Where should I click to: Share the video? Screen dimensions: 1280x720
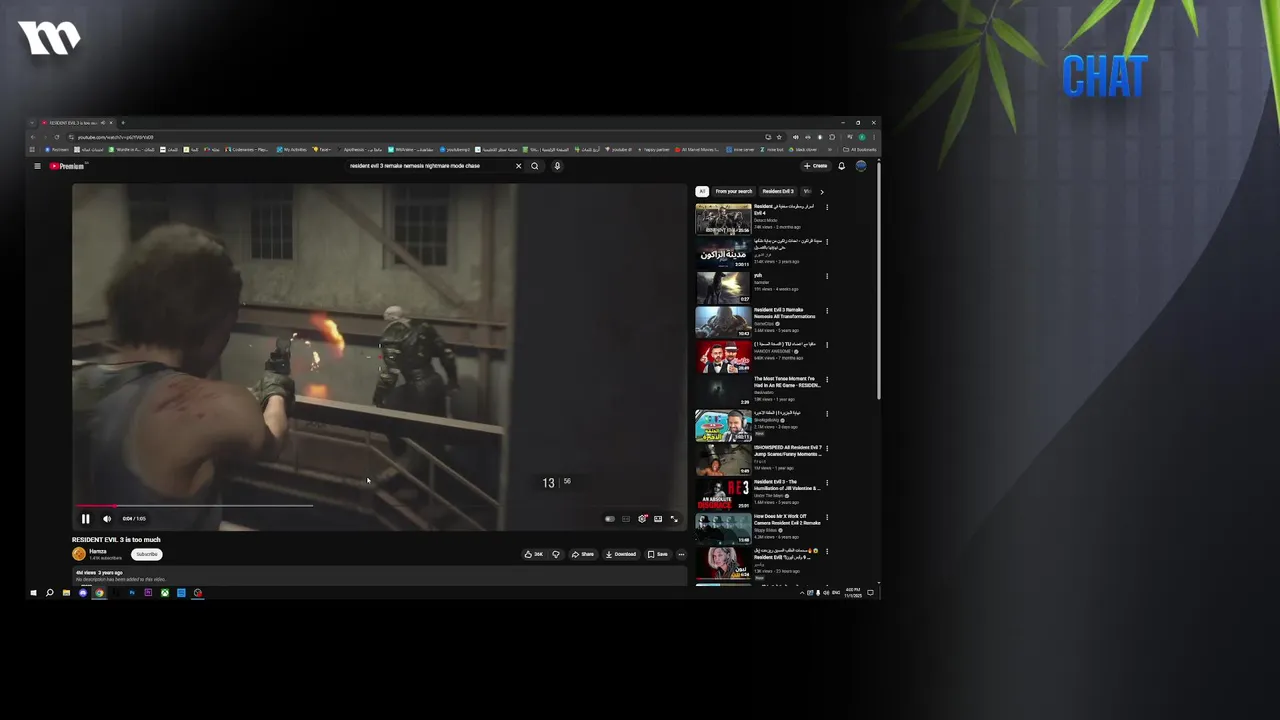[583, 554]
